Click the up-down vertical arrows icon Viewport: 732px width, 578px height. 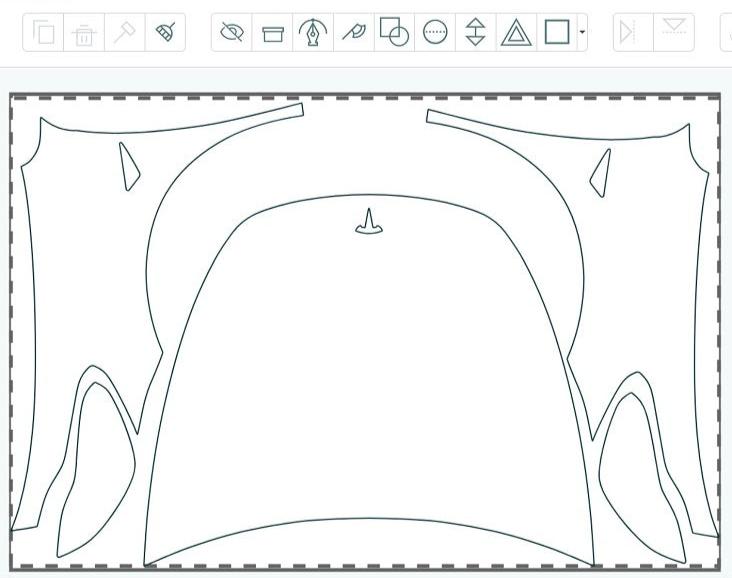476,33
